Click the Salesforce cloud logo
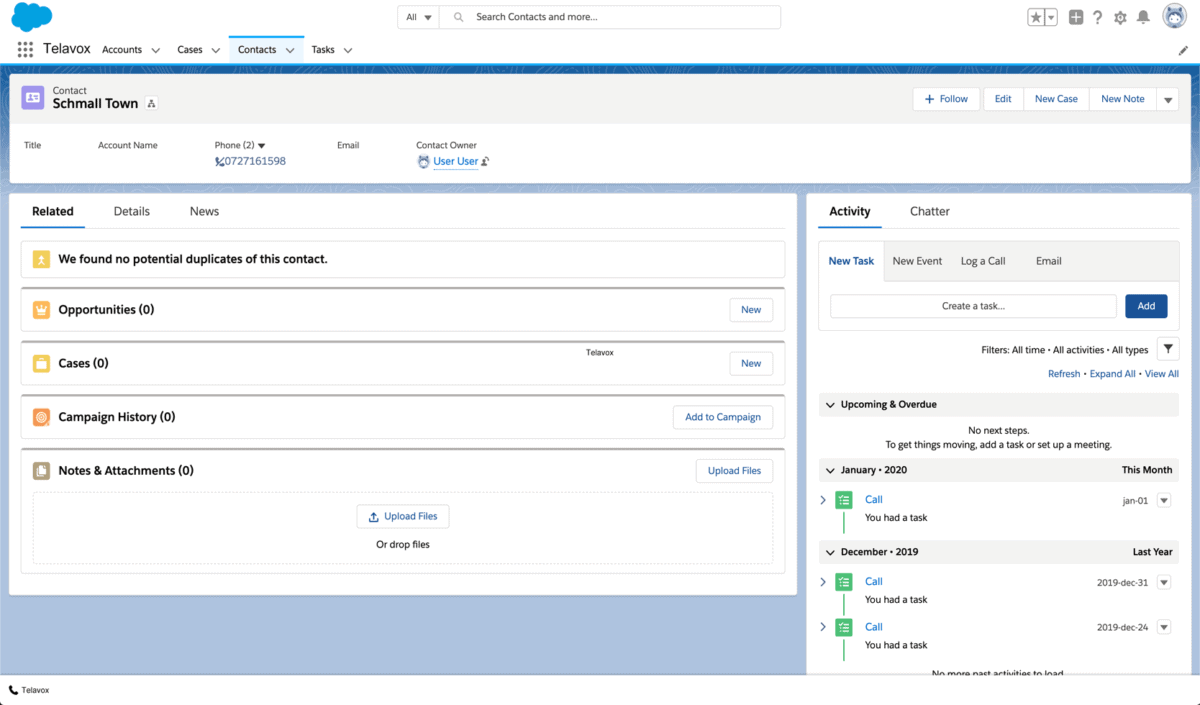The height and width of the screenshot is (705, 1200). 32,17
